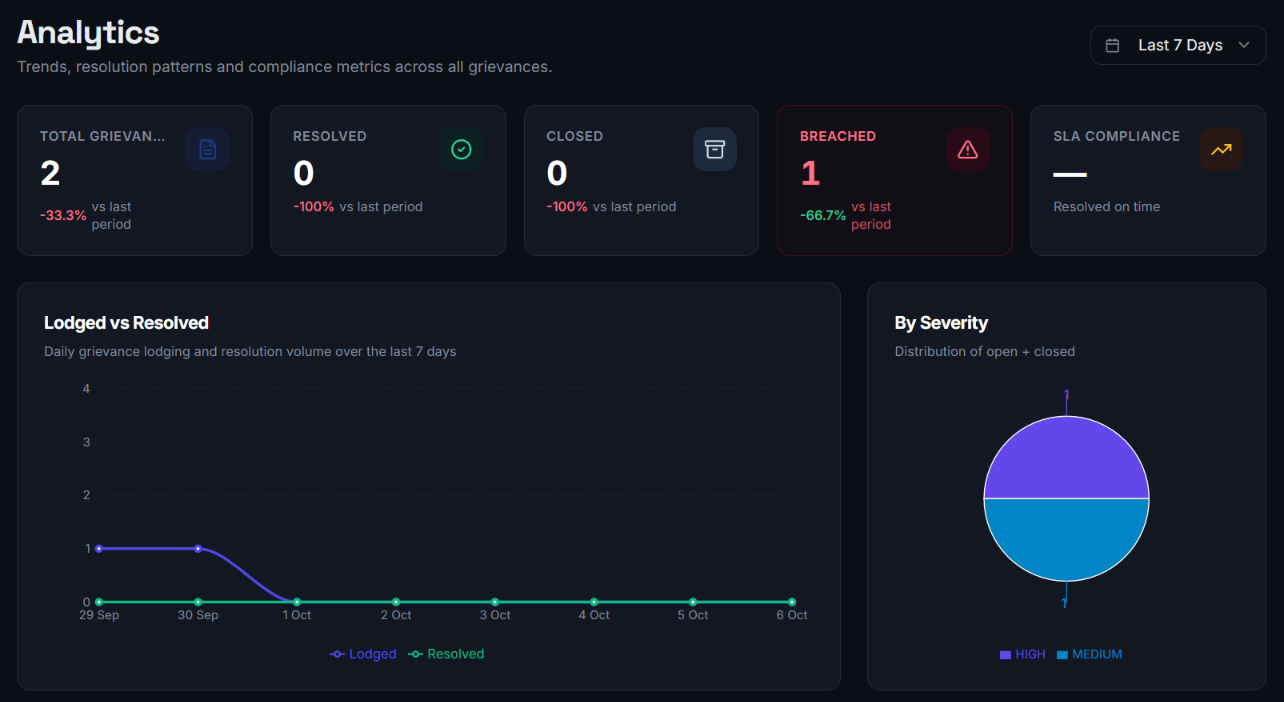Click the Breached count value 1
Viewport: 1284px width, 702px height.
810,174
